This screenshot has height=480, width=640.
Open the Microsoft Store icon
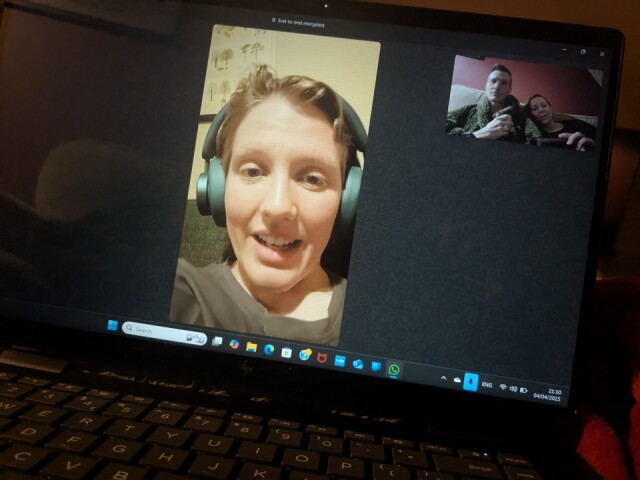point(287,353)
